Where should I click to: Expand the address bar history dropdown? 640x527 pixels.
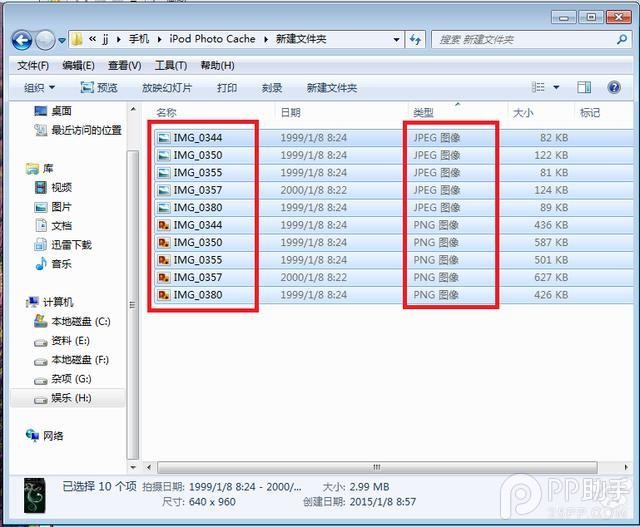coord(396,40)
